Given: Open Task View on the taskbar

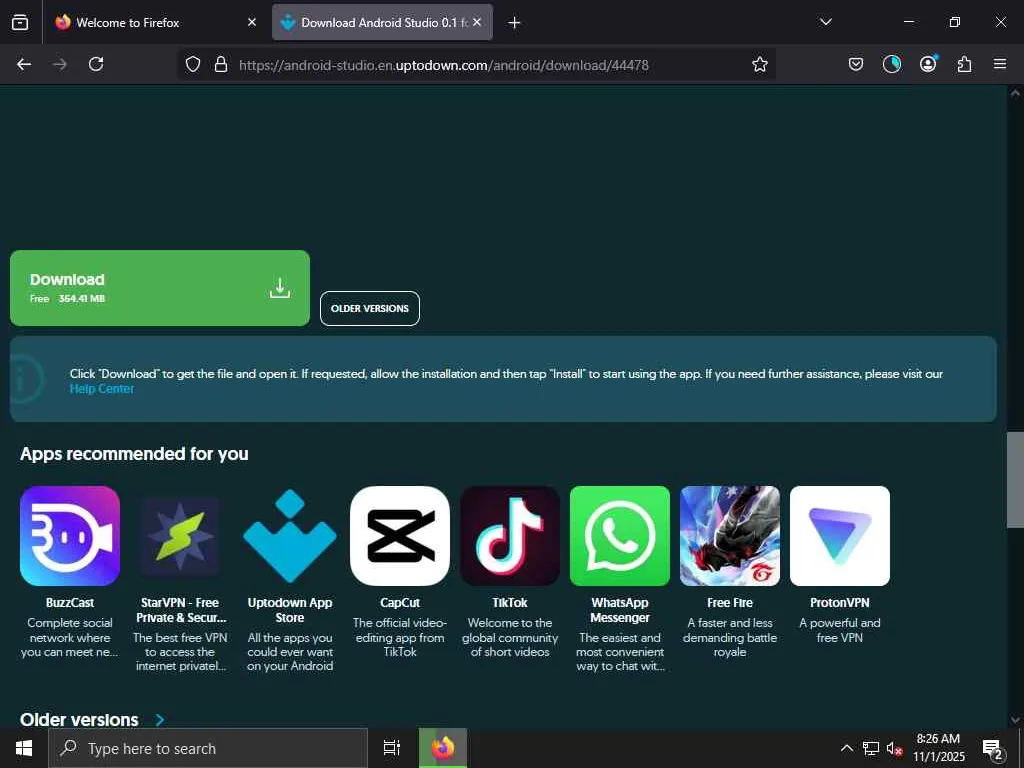Looking at the screenshot, I should pyautogui.click(x=392, y=748).
